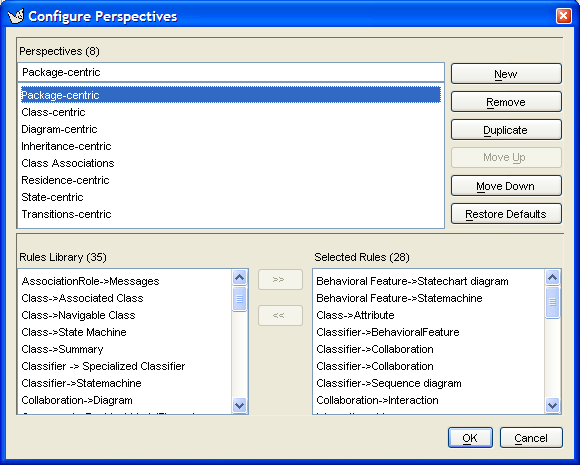Click the greyed-out Move Up button
This screenshot has height=465, width=580.
[506, 158]
